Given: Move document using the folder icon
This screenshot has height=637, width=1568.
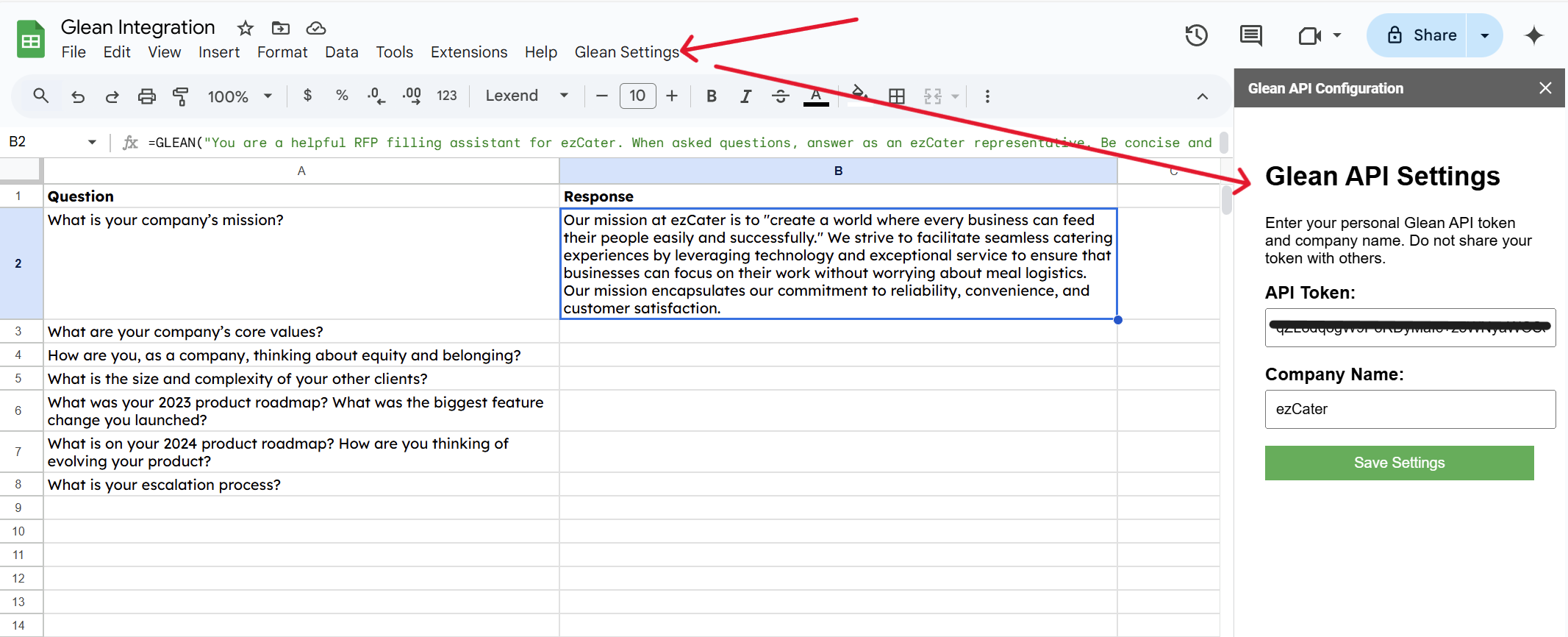Looking at the screenshot, I should pos(280,29).
